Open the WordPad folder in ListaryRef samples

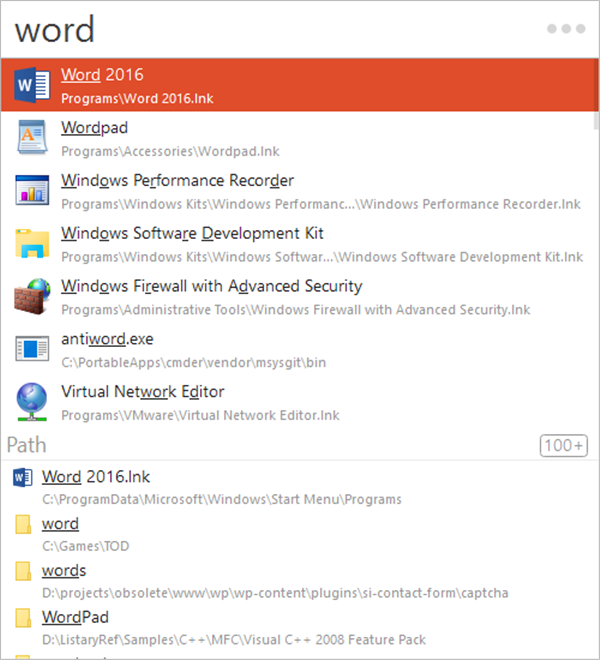[x=75, y=618]
